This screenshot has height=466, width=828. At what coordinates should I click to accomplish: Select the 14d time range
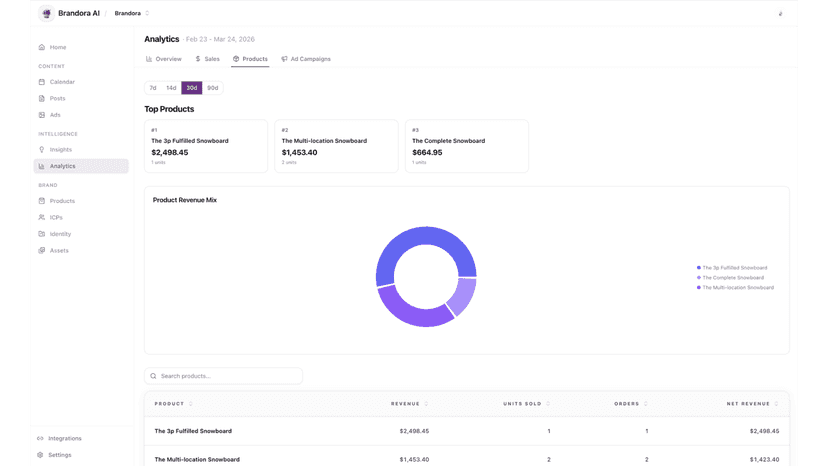tap(171, 88)
